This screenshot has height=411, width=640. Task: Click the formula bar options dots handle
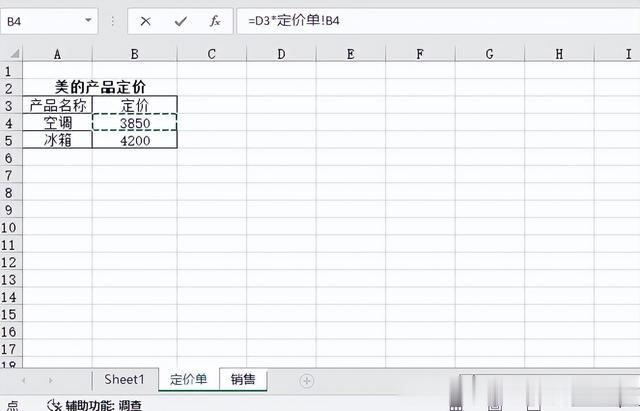pyautogui.click(x=113, y=21)
